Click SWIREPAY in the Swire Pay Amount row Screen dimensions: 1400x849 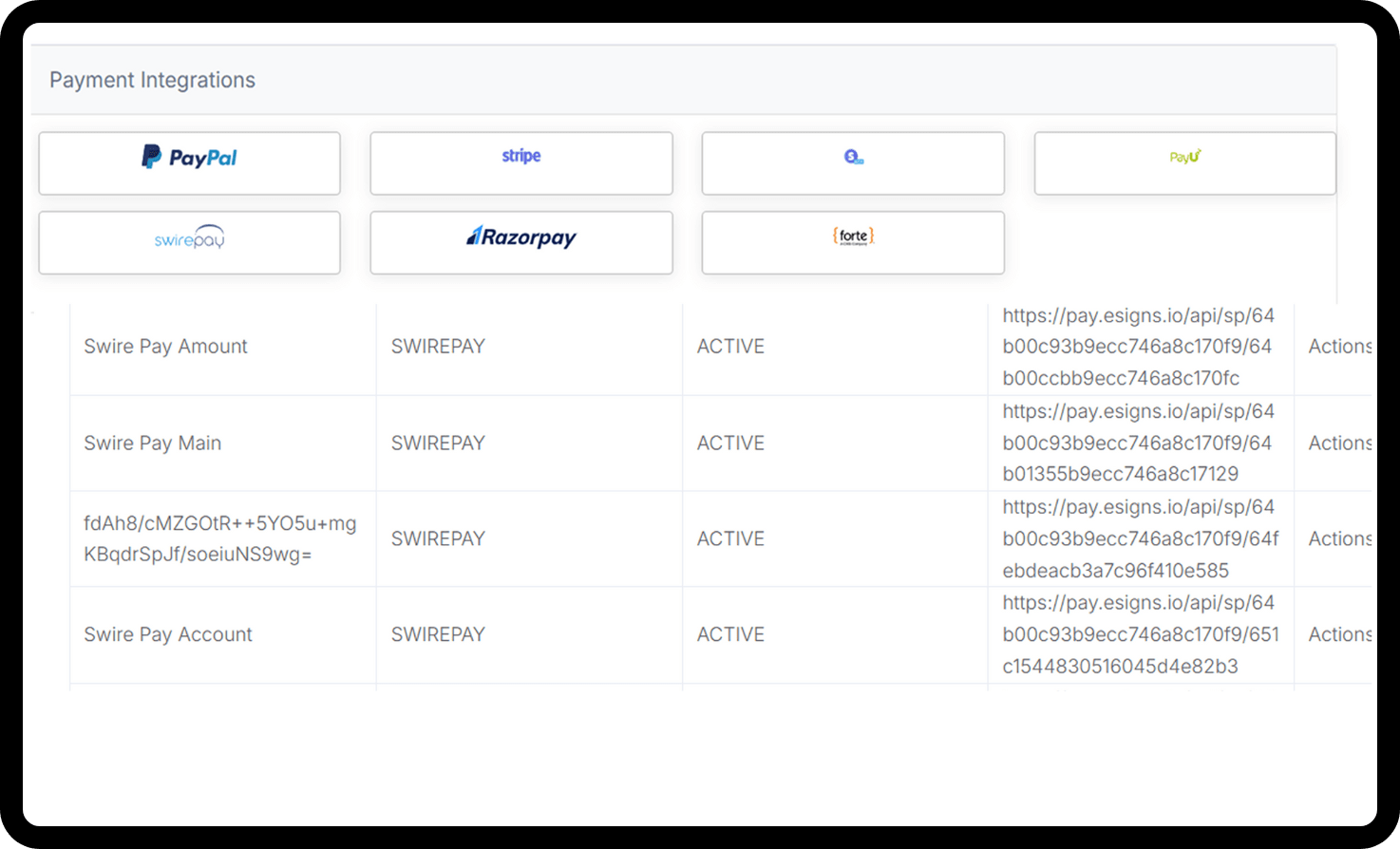(x=438, y=347)
